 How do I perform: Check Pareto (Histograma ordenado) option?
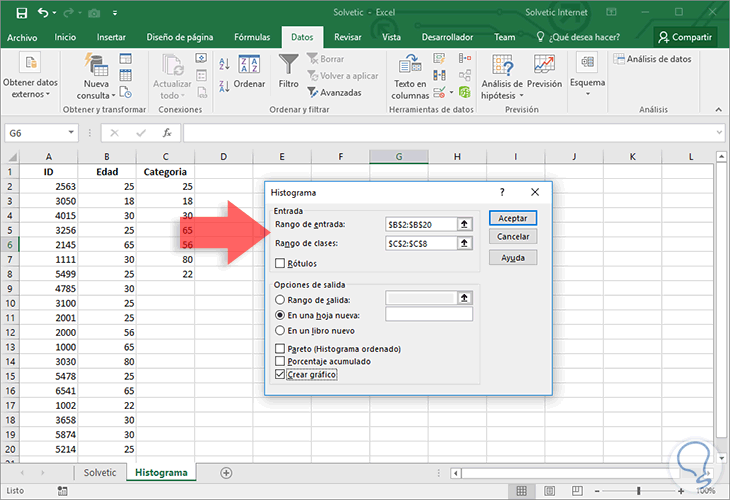tap(280, 349)
